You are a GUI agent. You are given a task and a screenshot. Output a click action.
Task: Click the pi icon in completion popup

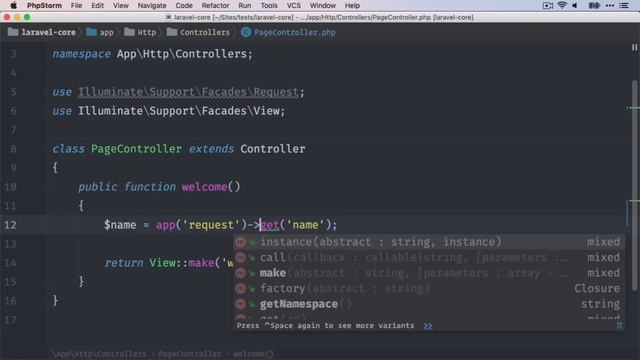tap(620, 325)
